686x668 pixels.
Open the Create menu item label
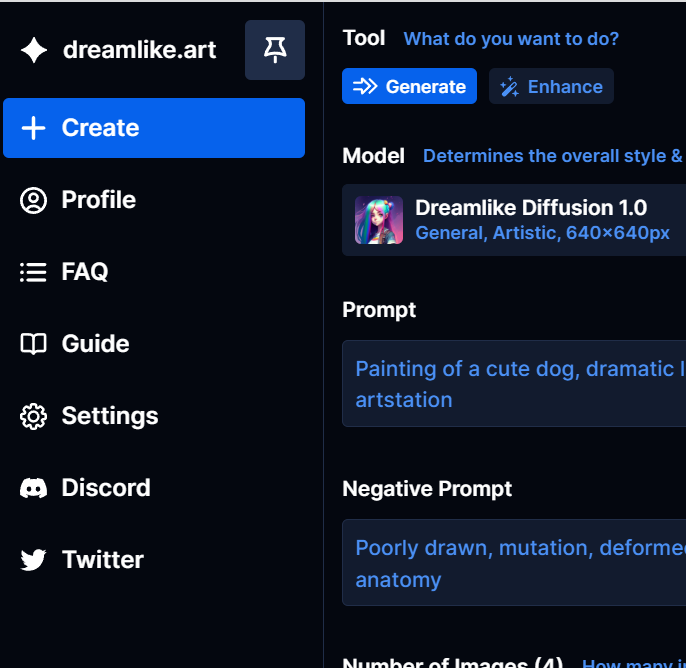point(100,128)
